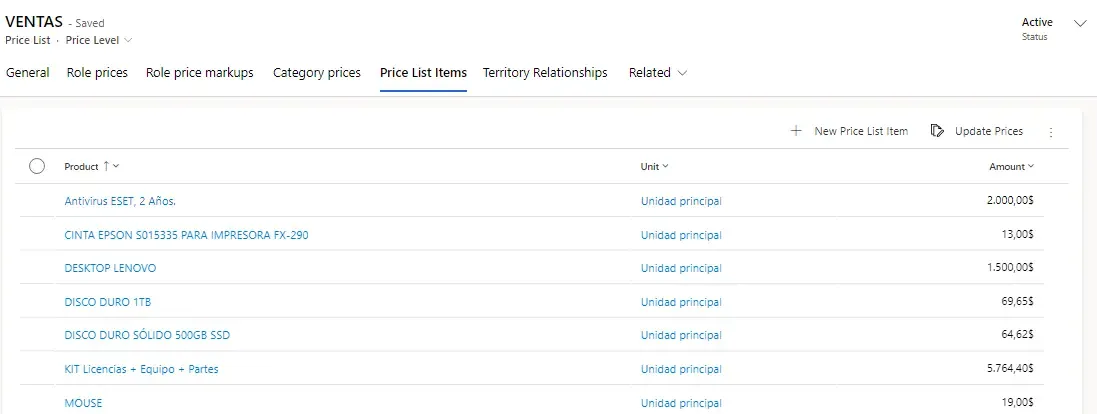Screen dimensions: 1097x414
Task: Select the MOUSE row amount cell 19,00$
Action: [x=1016, y=403]
